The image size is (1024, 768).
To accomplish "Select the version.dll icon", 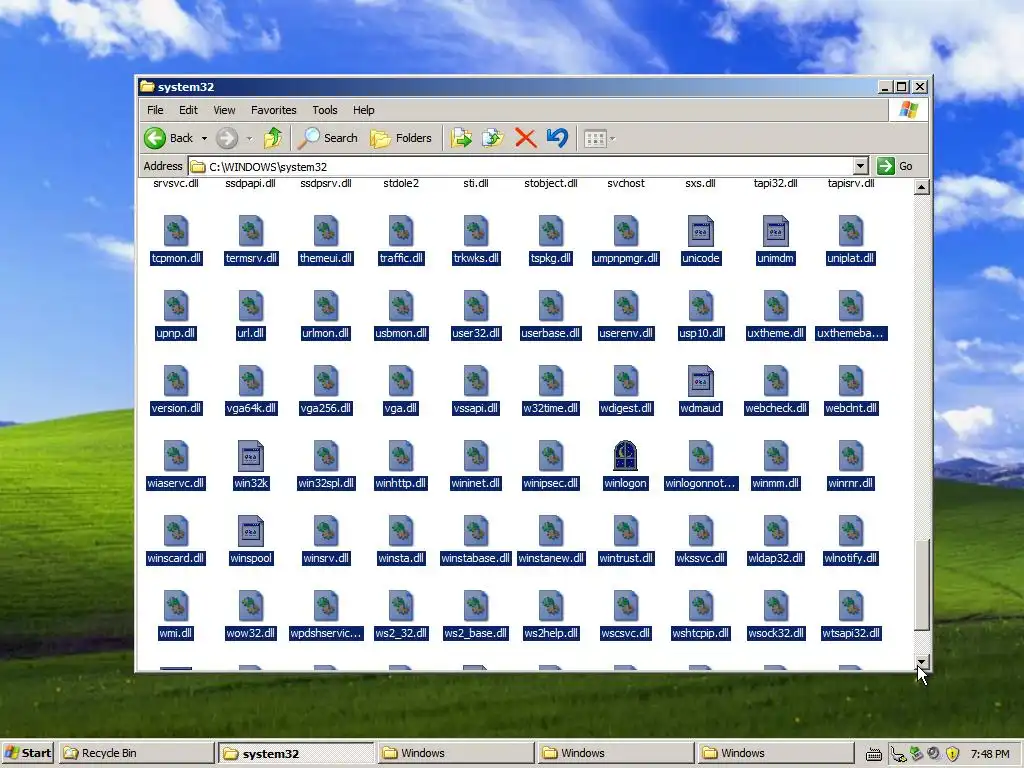I will [176, 381].
